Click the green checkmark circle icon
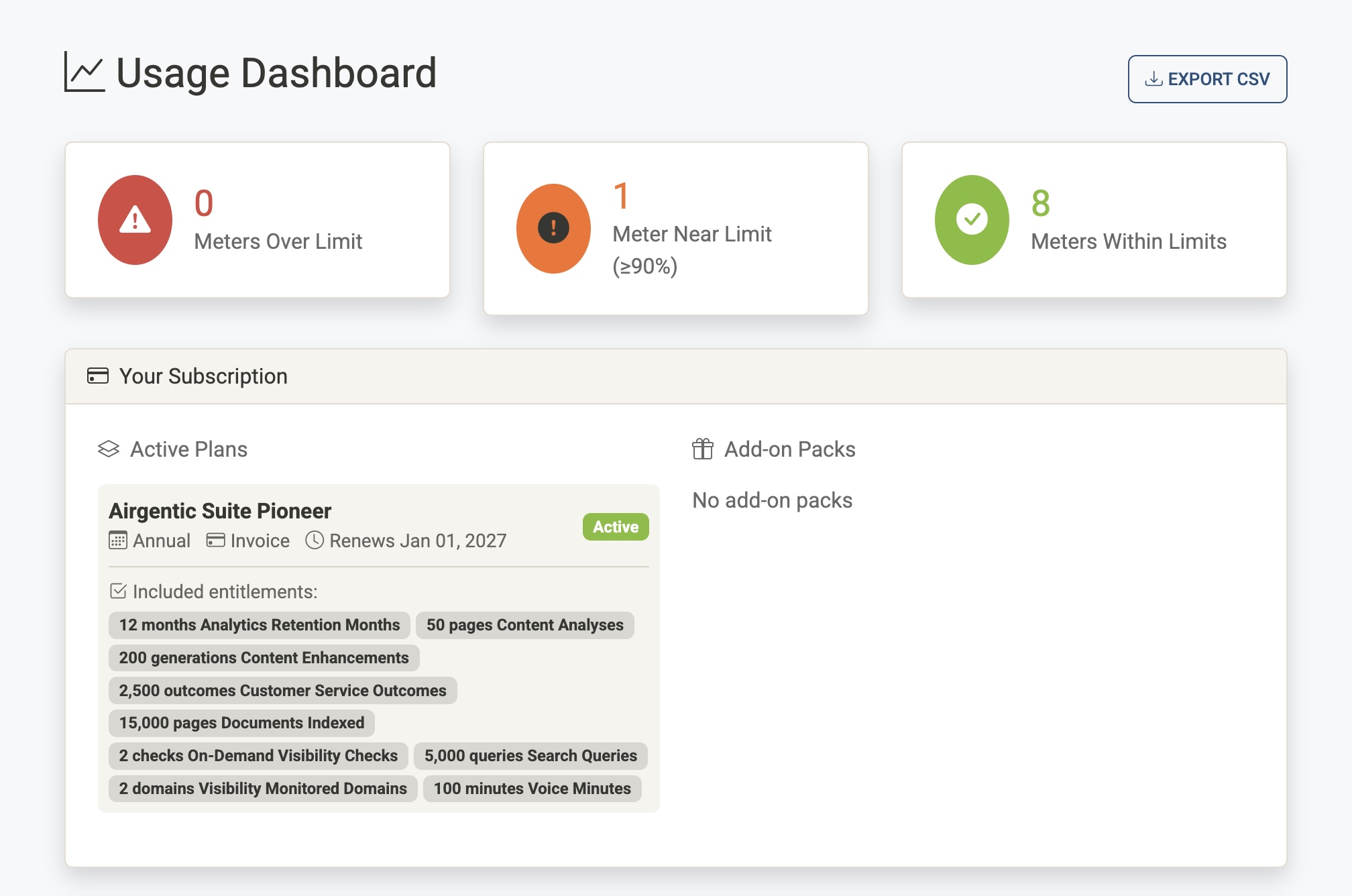Screen dimensions: 1352x896 coord(972,219)
